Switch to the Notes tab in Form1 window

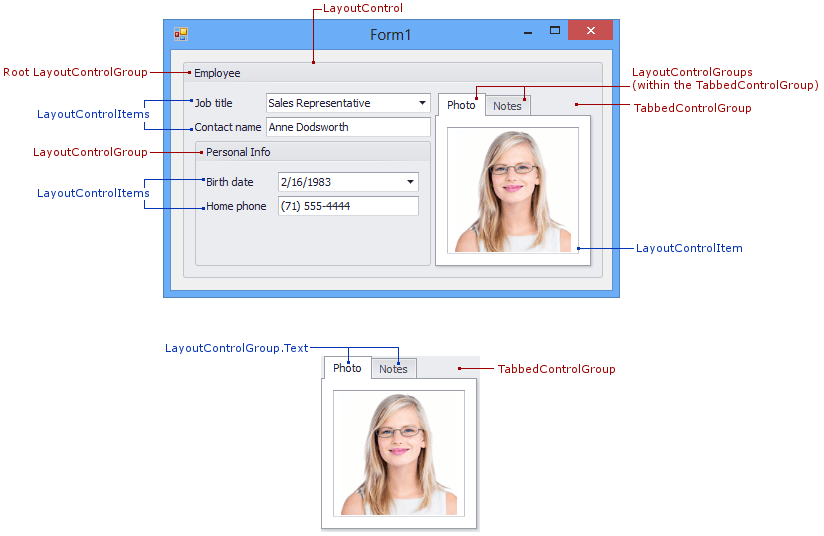(507, 106)
